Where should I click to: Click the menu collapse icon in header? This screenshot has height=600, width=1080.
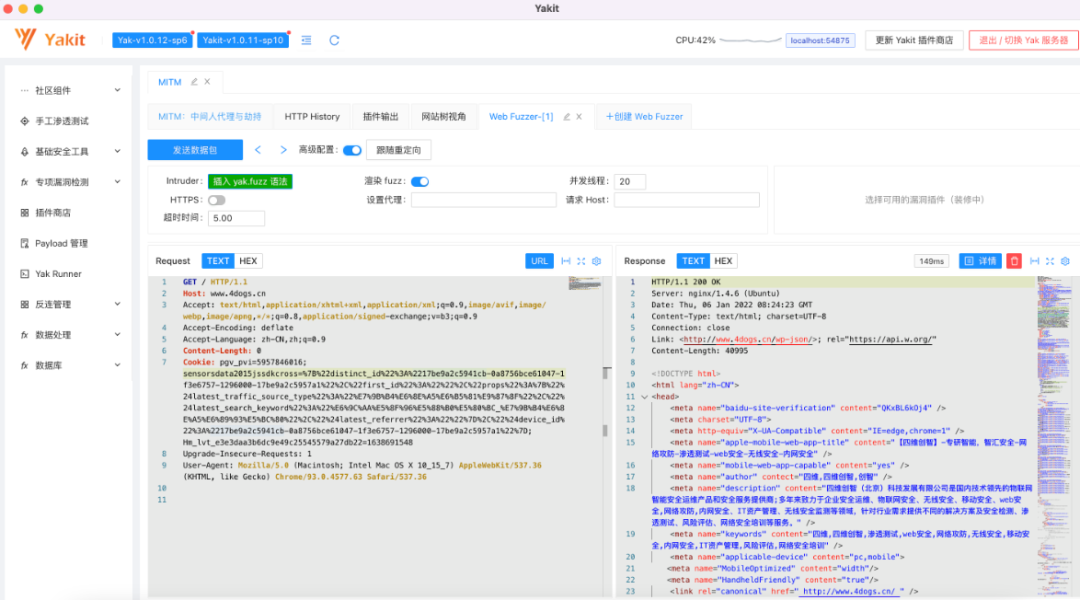click(x=307, y=40)
